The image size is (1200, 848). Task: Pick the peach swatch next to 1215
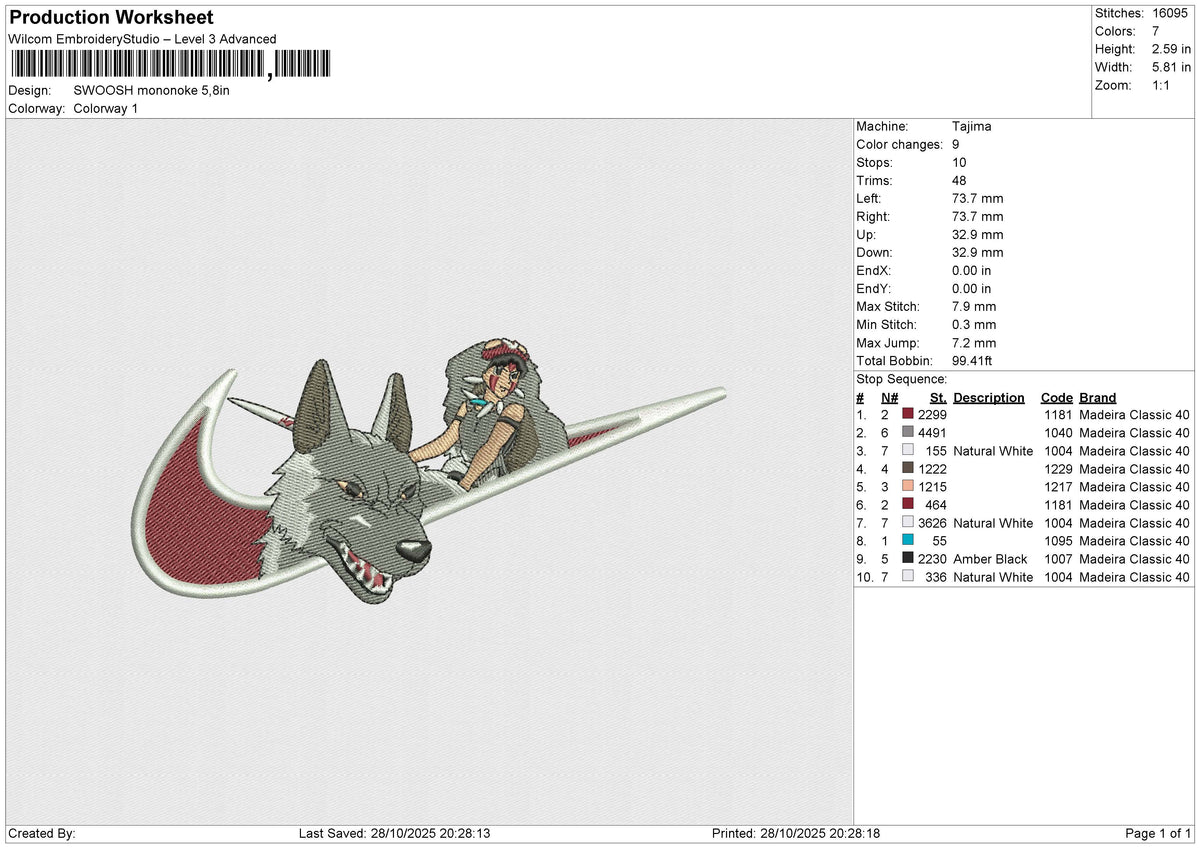point(908,487)
